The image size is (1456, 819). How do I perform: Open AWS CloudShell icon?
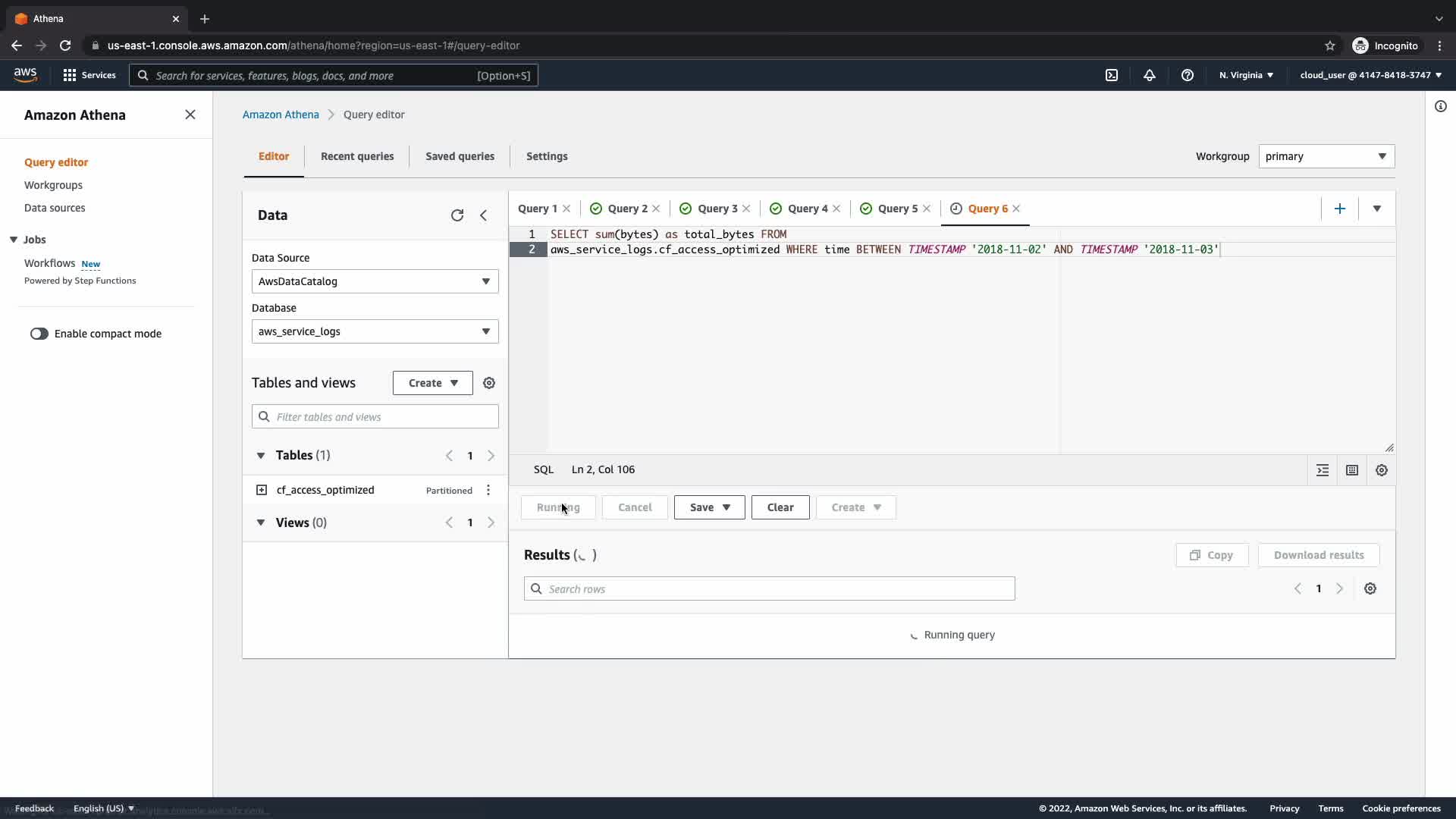coord(1111,75)
